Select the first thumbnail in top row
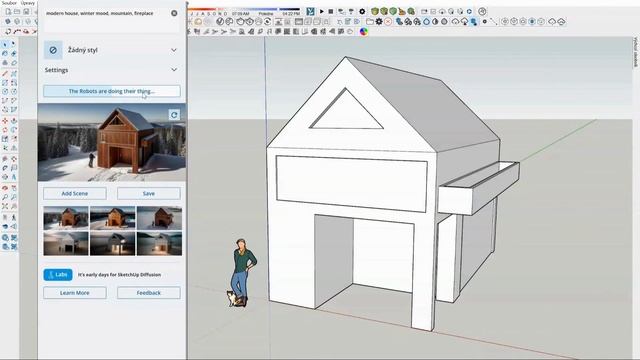The width and height of the screenshot is (640, 360). pyautogui.click(x=66, y=218)
